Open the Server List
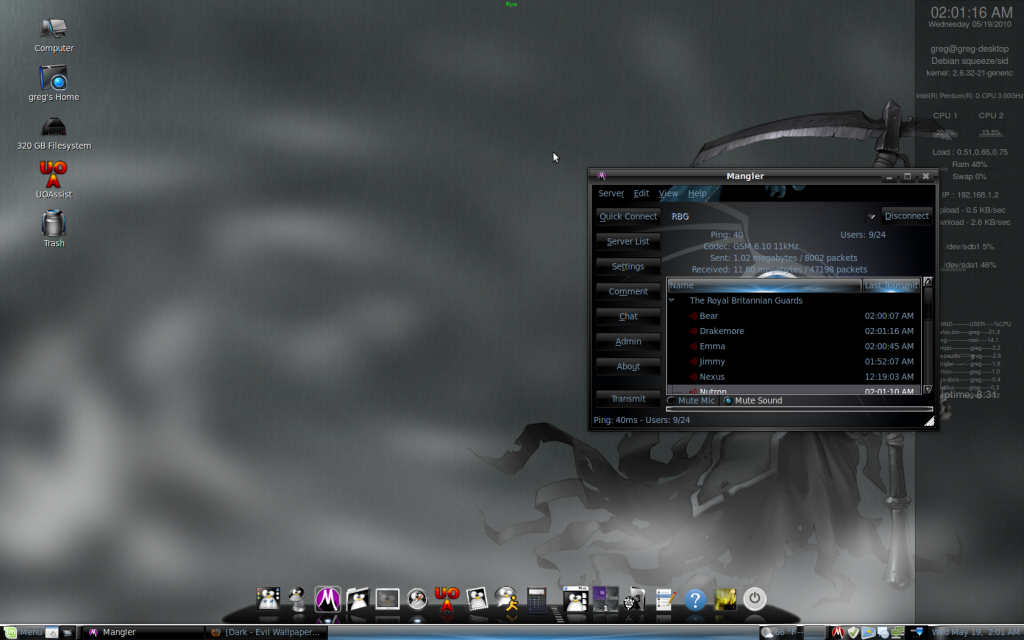 point(628,242)
